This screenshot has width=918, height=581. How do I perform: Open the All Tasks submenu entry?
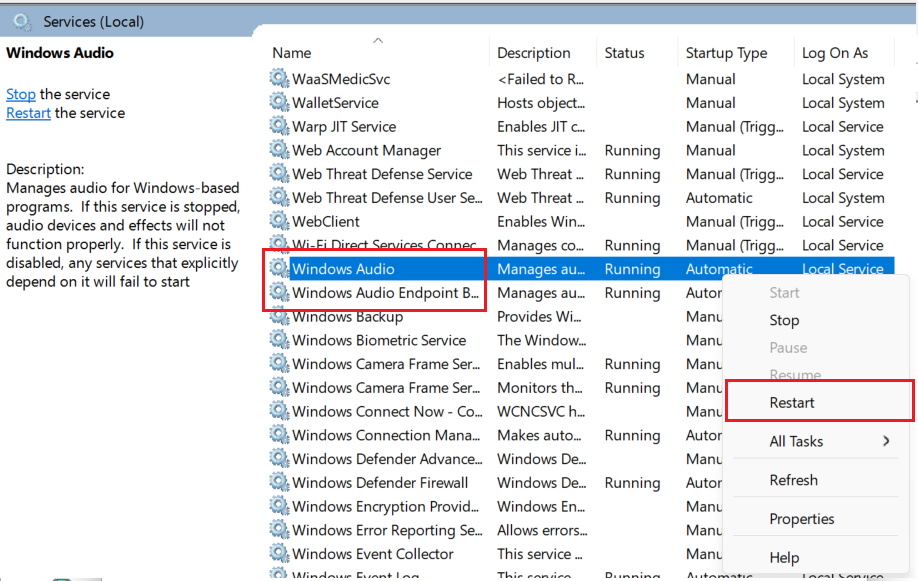(796, 442)
